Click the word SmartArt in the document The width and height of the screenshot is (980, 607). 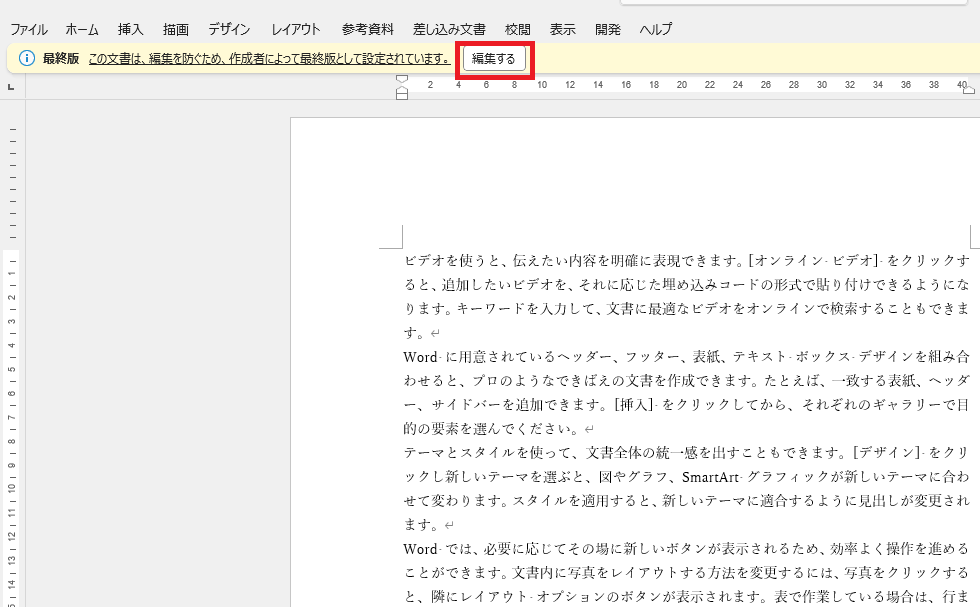click(711, 477)
